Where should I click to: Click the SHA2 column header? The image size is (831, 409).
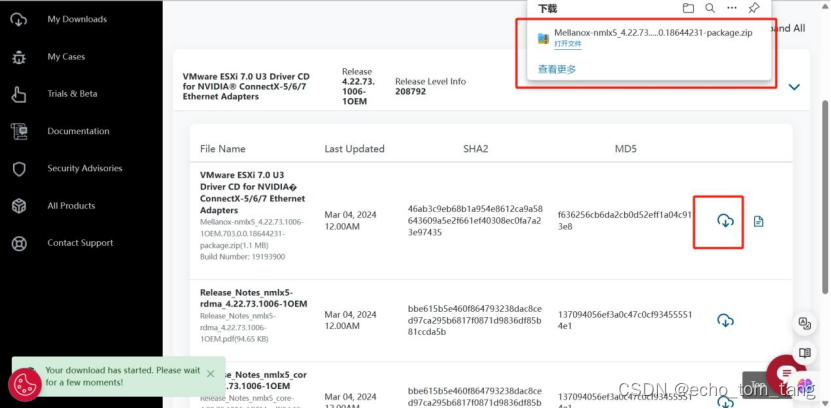475,149
